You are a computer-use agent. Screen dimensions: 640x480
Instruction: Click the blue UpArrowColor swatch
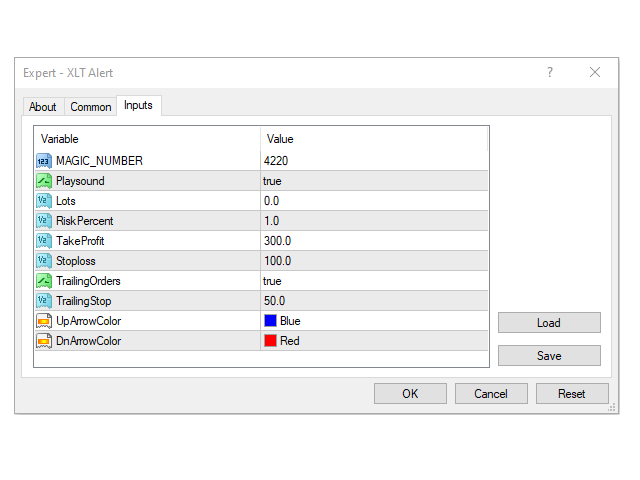click(270, 321)
